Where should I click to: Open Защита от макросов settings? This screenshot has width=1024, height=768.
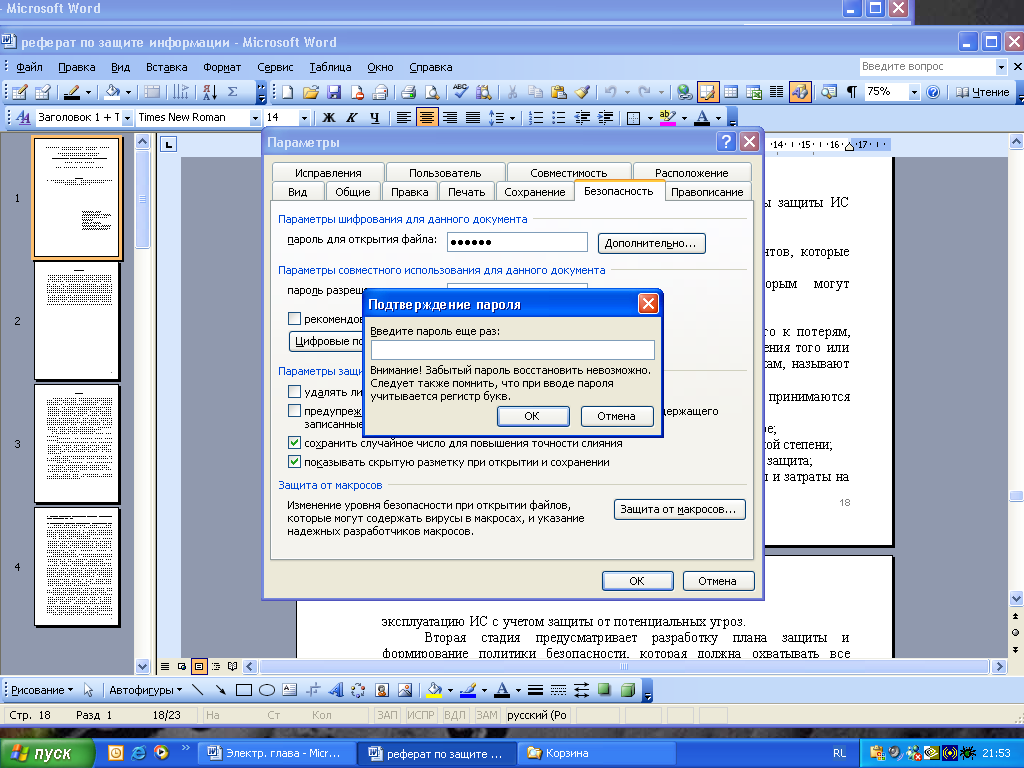(x=679, y=509)
